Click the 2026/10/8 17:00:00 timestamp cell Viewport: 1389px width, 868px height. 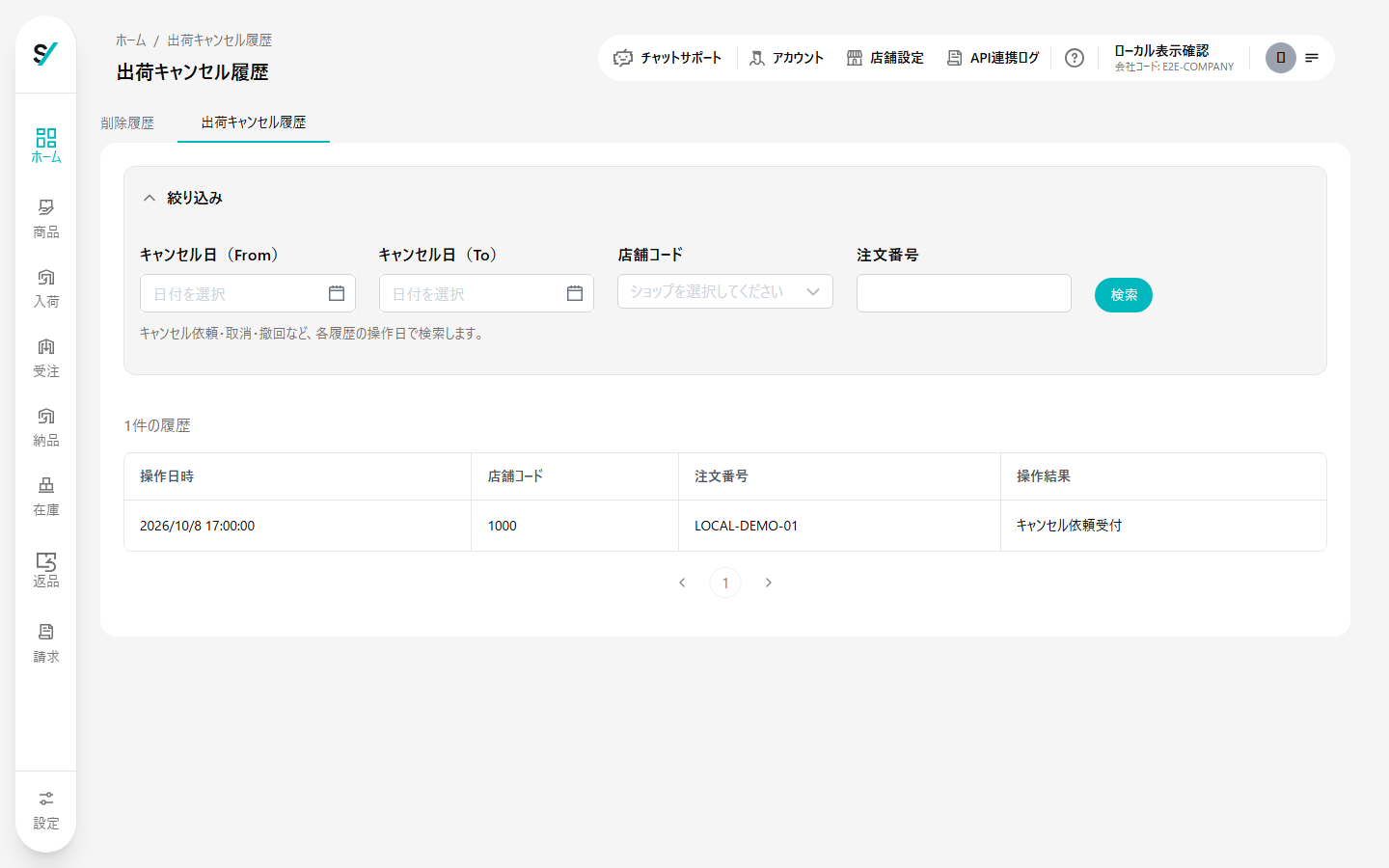point(297,526)
